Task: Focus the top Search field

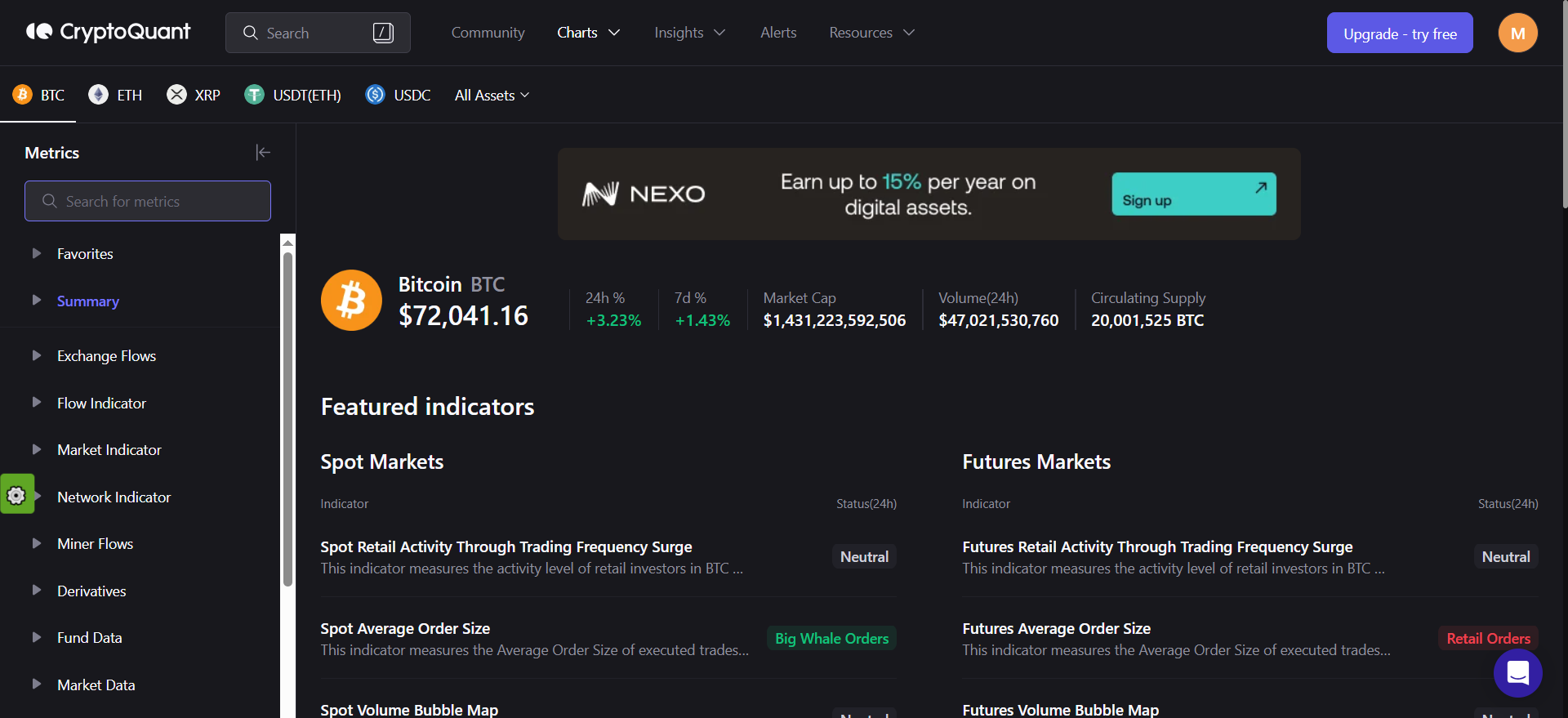Action: [x=318, y=33]
